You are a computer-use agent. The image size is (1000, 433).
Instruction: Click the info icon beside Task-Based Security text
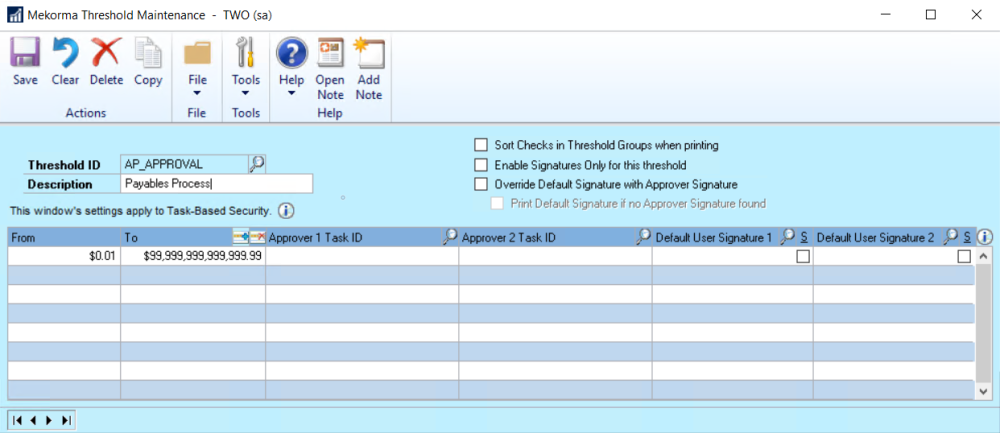286,210
